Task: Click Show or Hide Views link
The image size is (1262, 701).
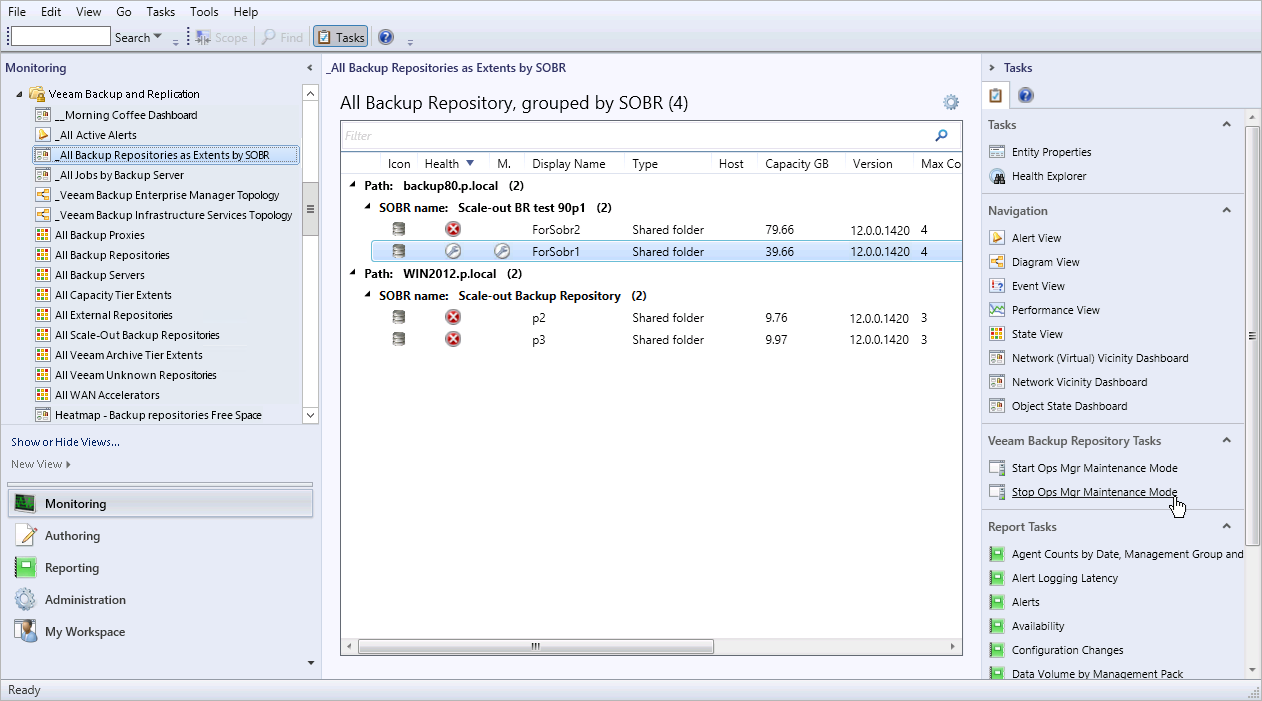Action: 65,442
